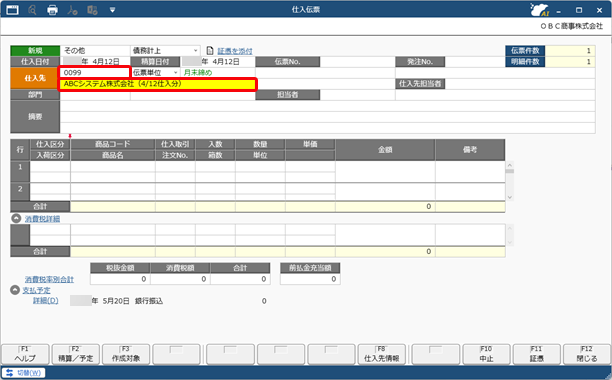The image size is (612, 380).
Task: Click the 証憑を添付 link
Action: [x=235, y=51]
